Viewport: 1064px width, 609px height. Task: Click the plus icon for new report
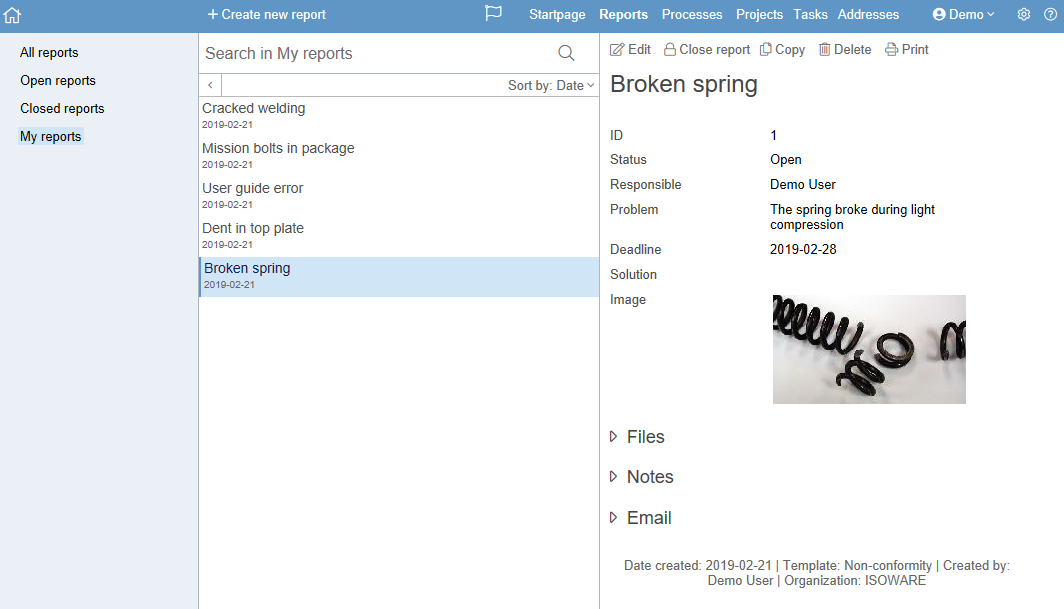212,14
